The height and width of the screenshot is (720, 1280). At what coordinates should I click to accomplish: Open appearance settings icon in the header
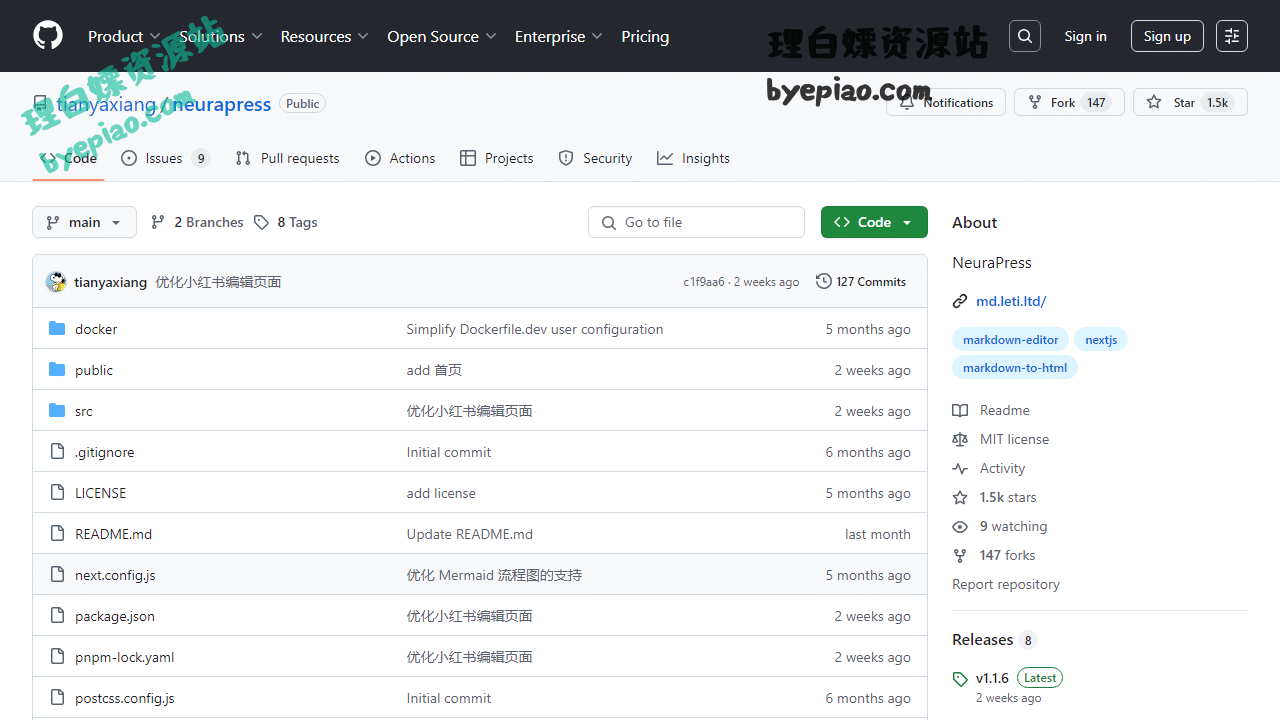click(x=1232, y=36)
